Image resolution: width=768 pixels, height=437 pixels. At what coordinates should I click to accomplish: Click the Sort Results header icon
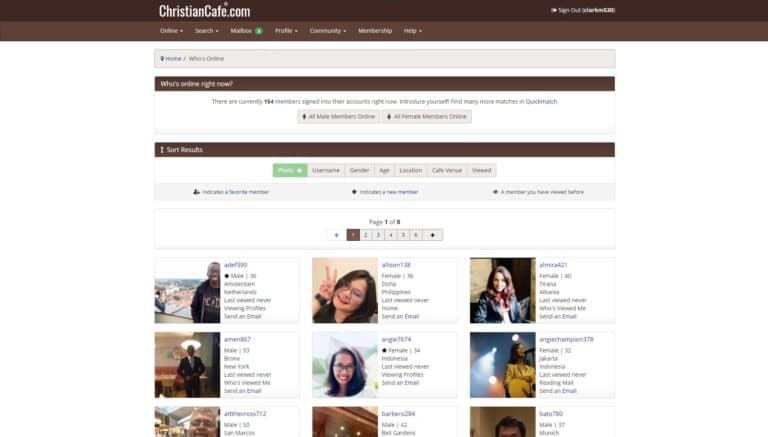click(x=162, y=150)
